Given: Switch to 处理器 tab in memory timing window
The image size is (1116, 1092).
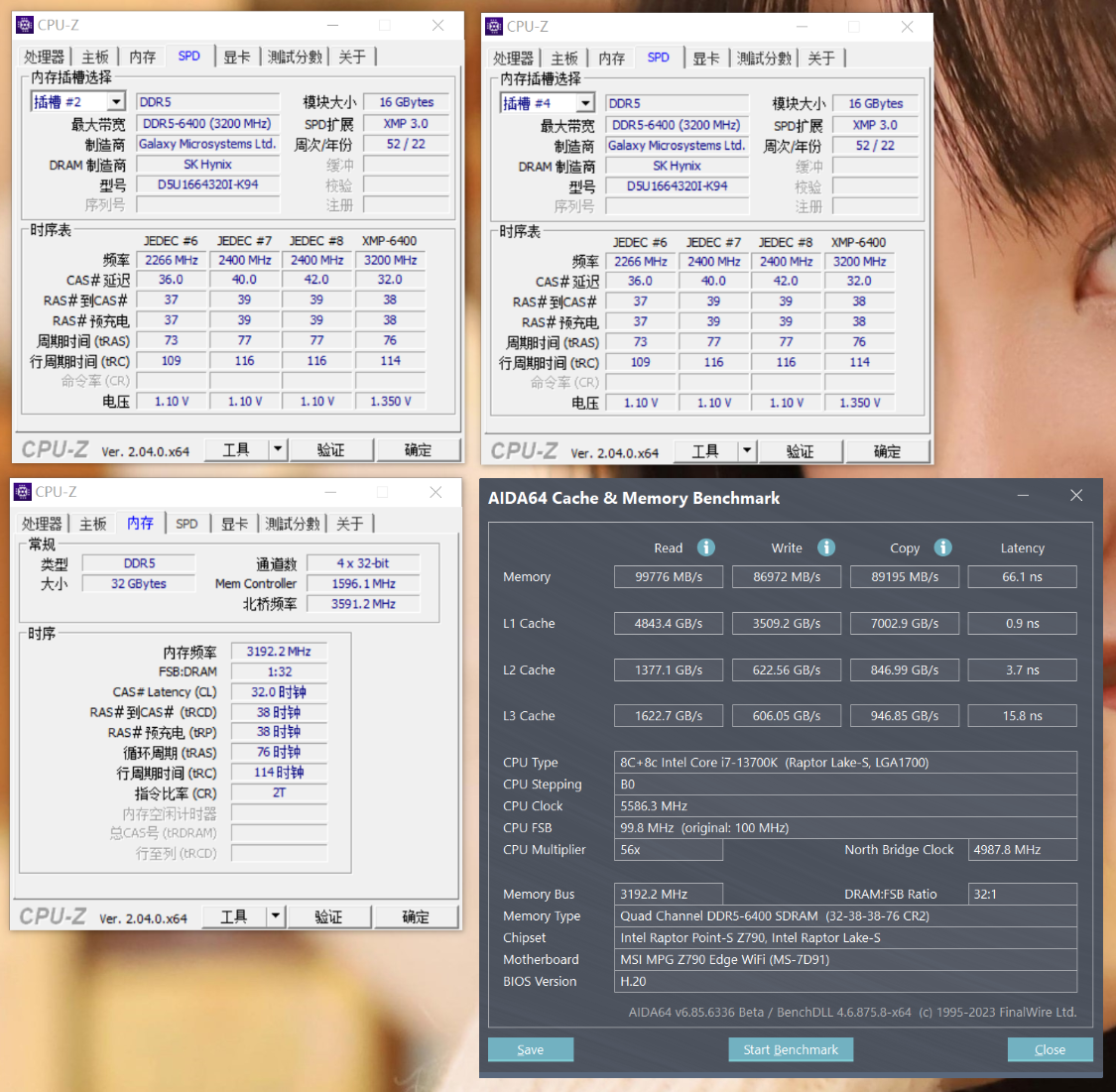Looking at the screenshot, I should pyautogui.click(x=42, y=524).
